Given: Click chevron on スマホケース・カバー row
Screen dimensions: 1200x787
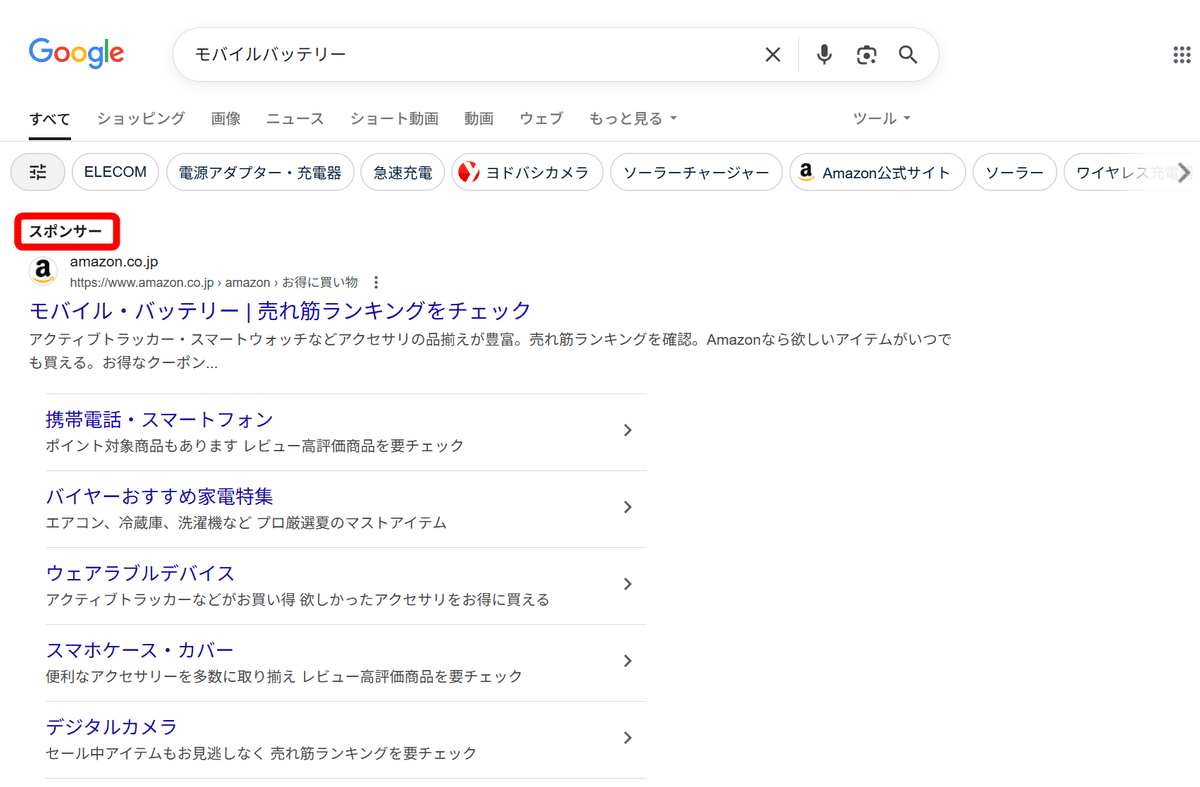Looking at the screenshot, I should (x=628, y=661).
